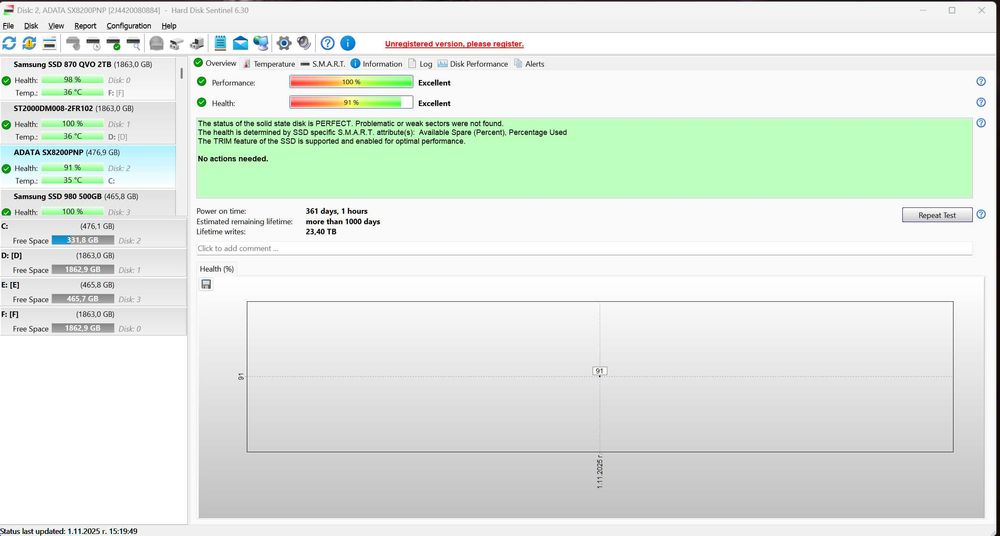This screenshot has height=536, width=1000.
Task: Click the Performance 100 % gradient bar
Action: (351, 82)
